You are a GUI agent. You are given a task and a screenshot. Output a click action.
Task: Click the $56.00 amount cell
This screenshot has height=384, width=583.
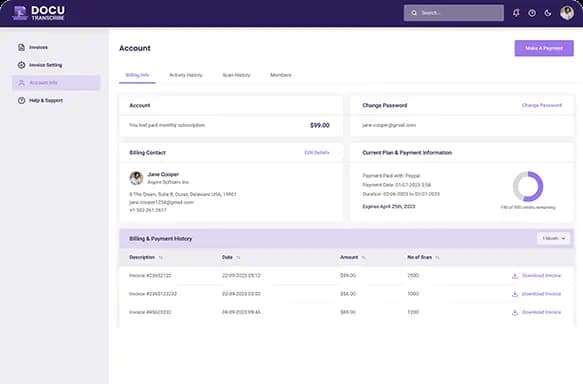coord(348,294)
